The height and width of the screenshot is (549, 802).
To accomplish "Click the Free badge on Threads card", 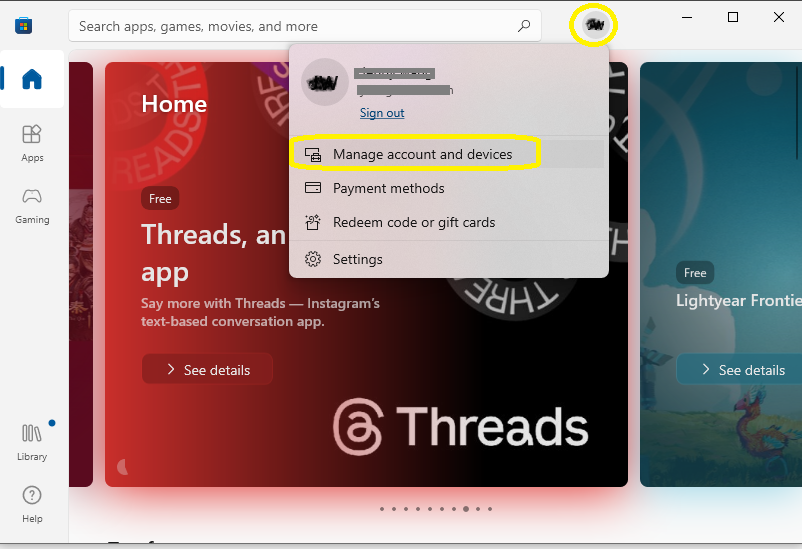I will pyautogui.click(x=160, y=199).
